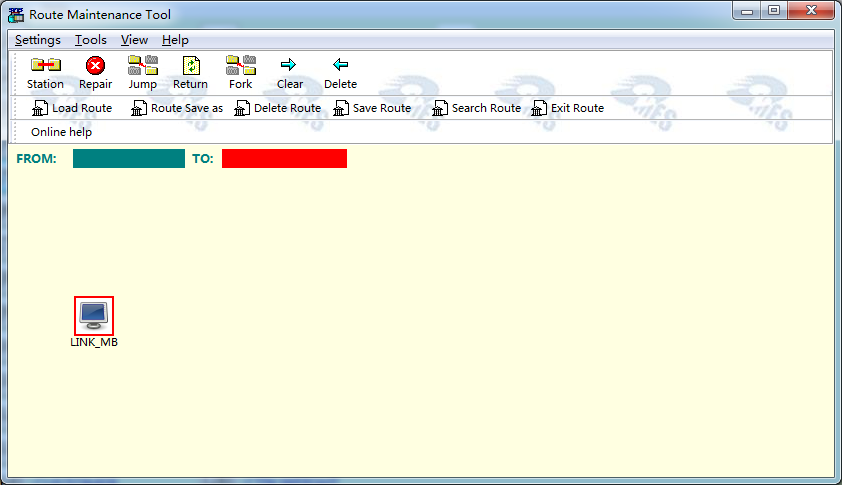Expand the View menu
Image resolution: width=842 pixels, height=485 pixels.
134,40
